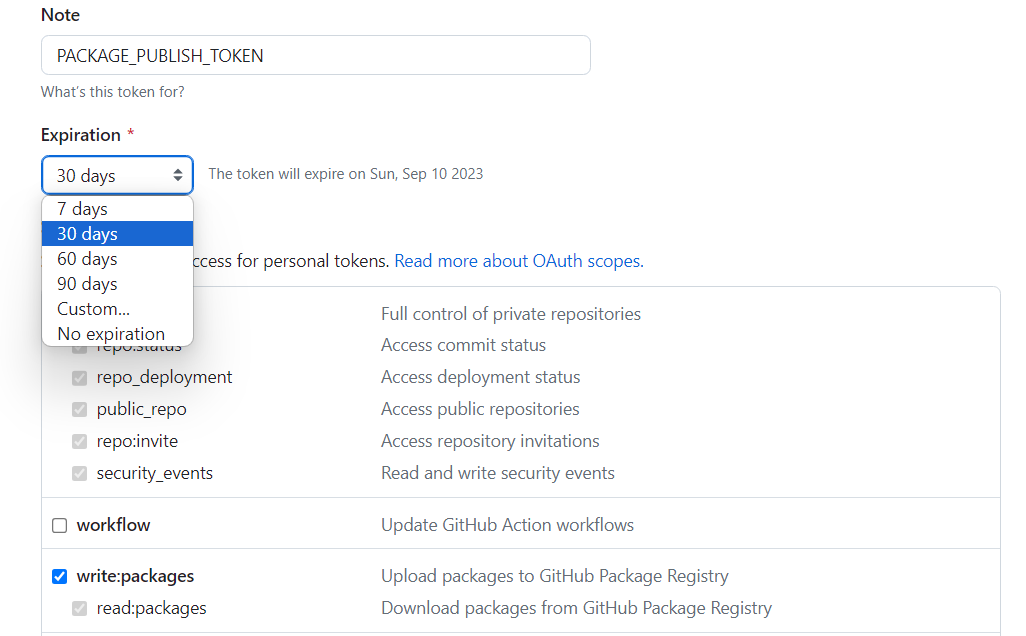Screen dimensions: 1026x636
Task: Choose the 30 days option
Action: (87, 234)
